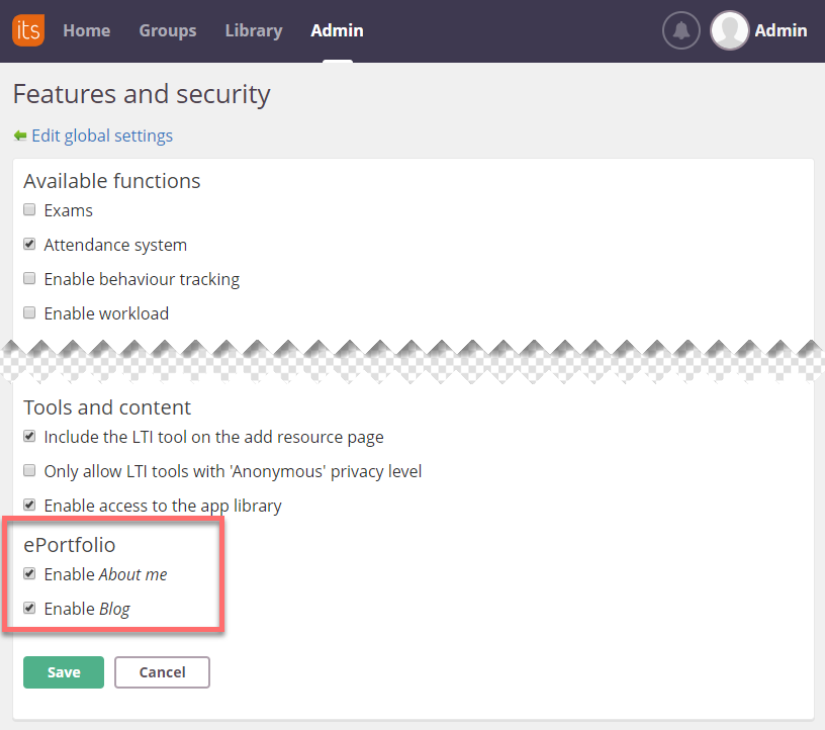Uncheck the Enable About me checkbox
Screen dimensions: 825x730
point(30,574)
